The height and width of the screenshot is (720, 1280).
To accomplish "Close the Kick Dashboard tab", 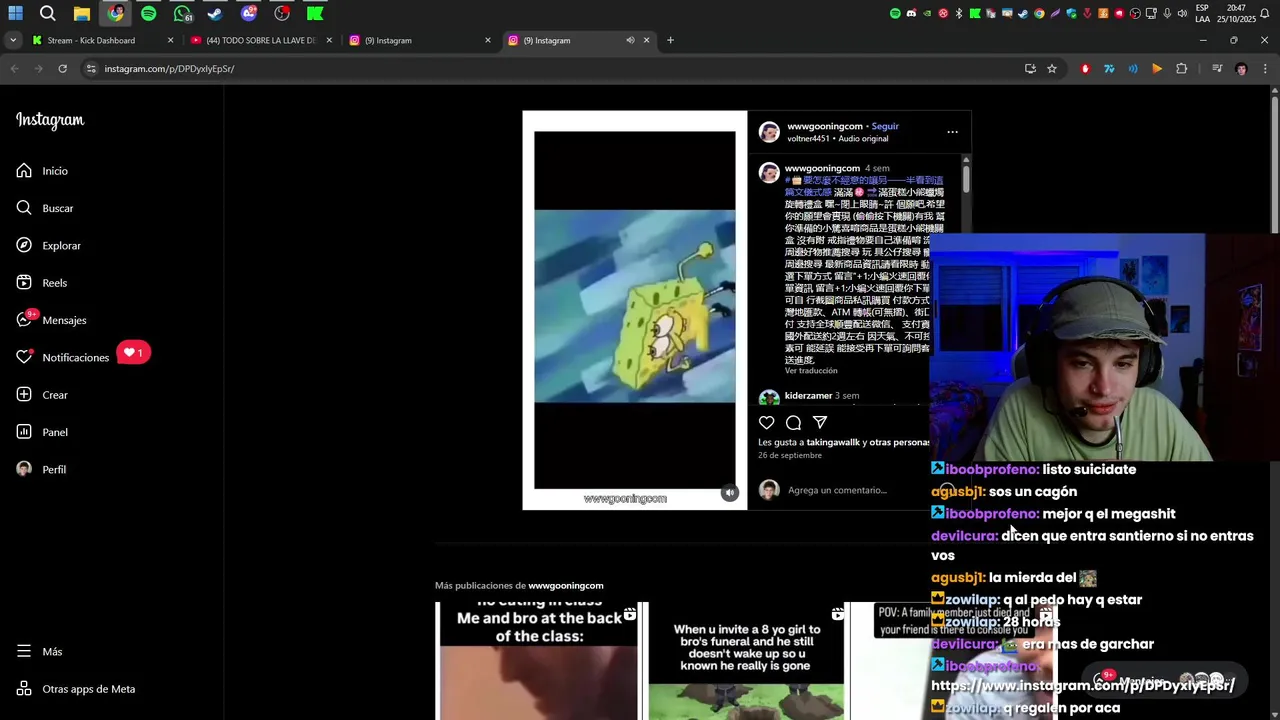I will coord(170,40).
